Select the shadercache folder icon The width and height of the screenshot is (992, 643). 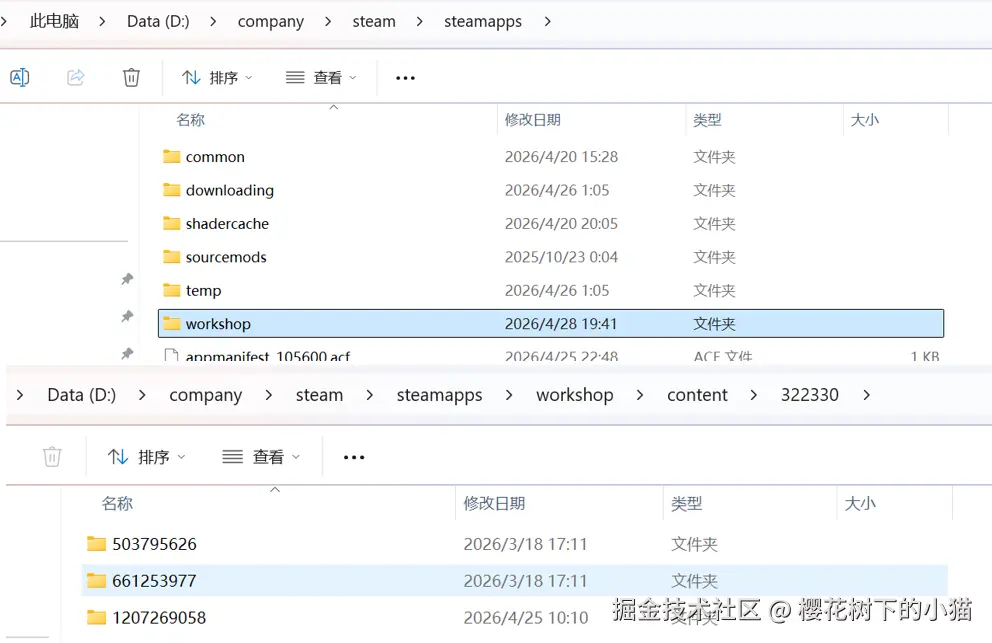171,223
